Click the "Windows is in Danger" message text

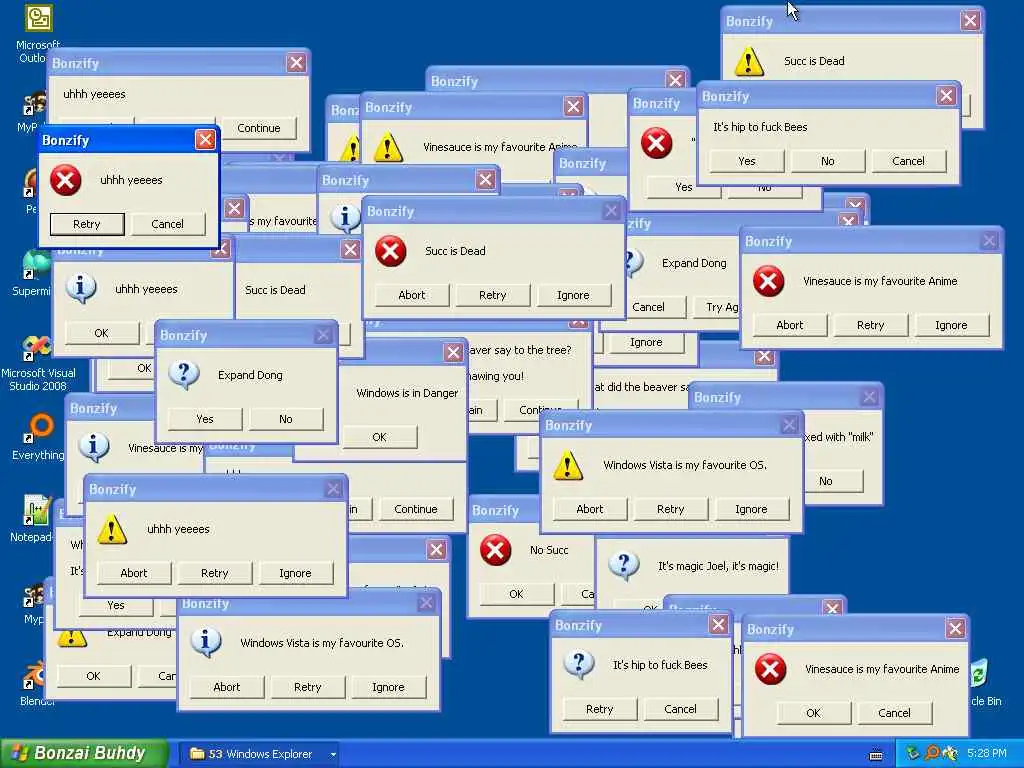(x=407, y=393)
